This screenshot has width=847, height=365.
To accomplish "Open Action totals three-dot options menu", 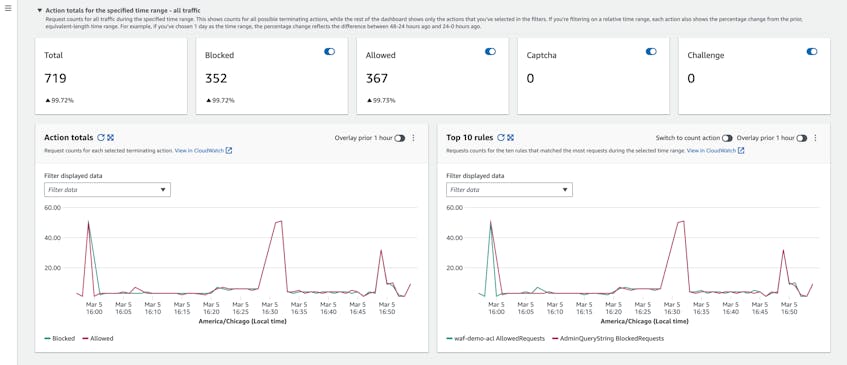I will pos(413,138).
